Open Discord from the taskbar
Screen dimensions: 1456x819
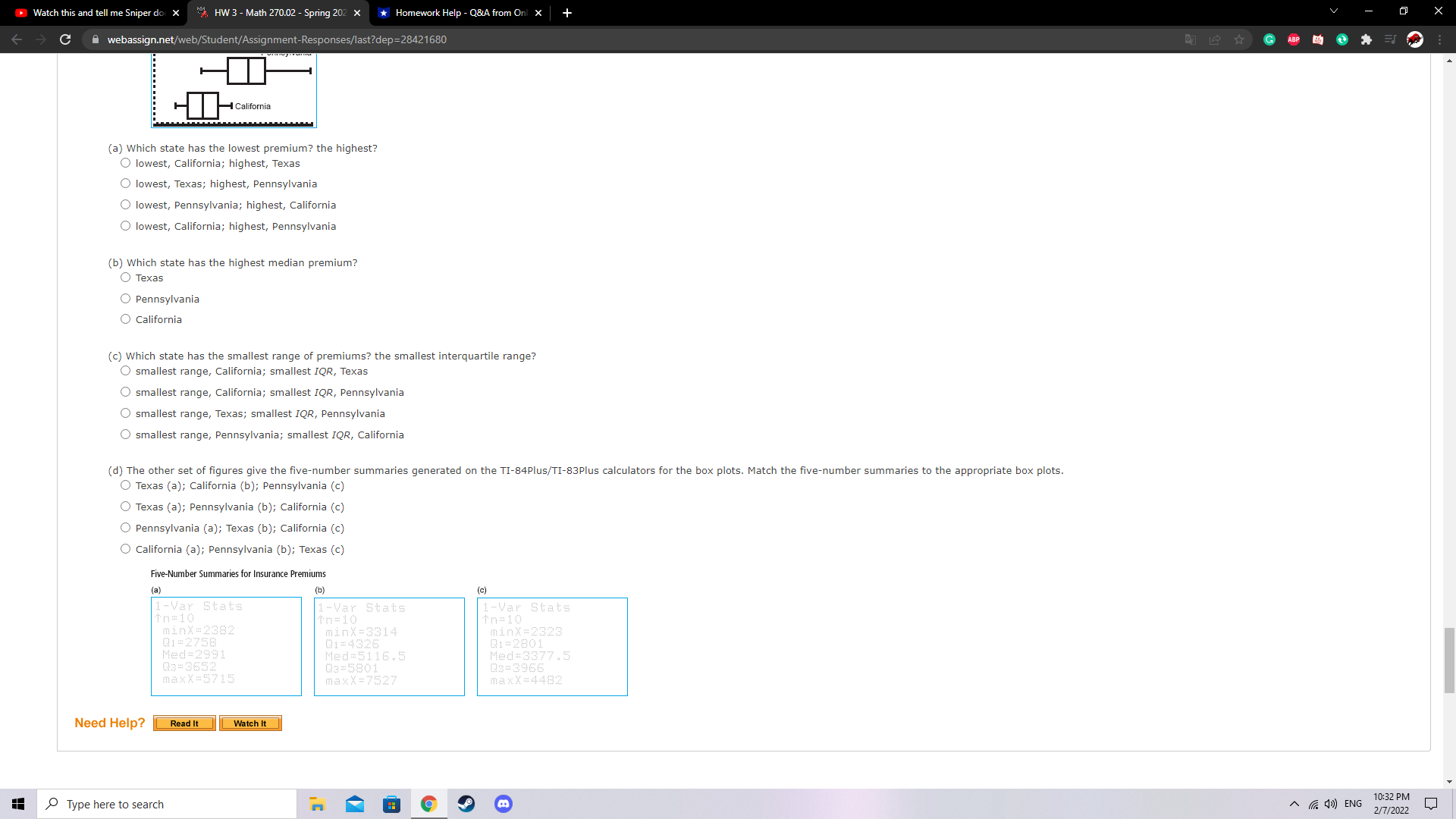(x=504, y=804)
